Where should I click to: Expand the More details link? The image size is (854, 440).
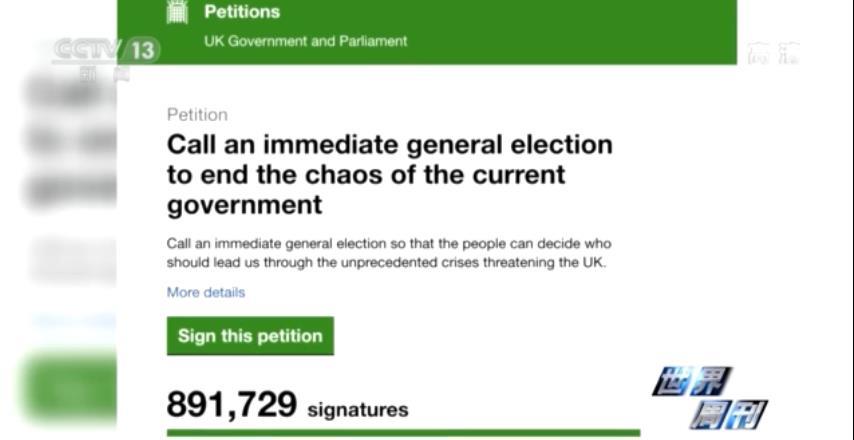(x=205, y=292)
